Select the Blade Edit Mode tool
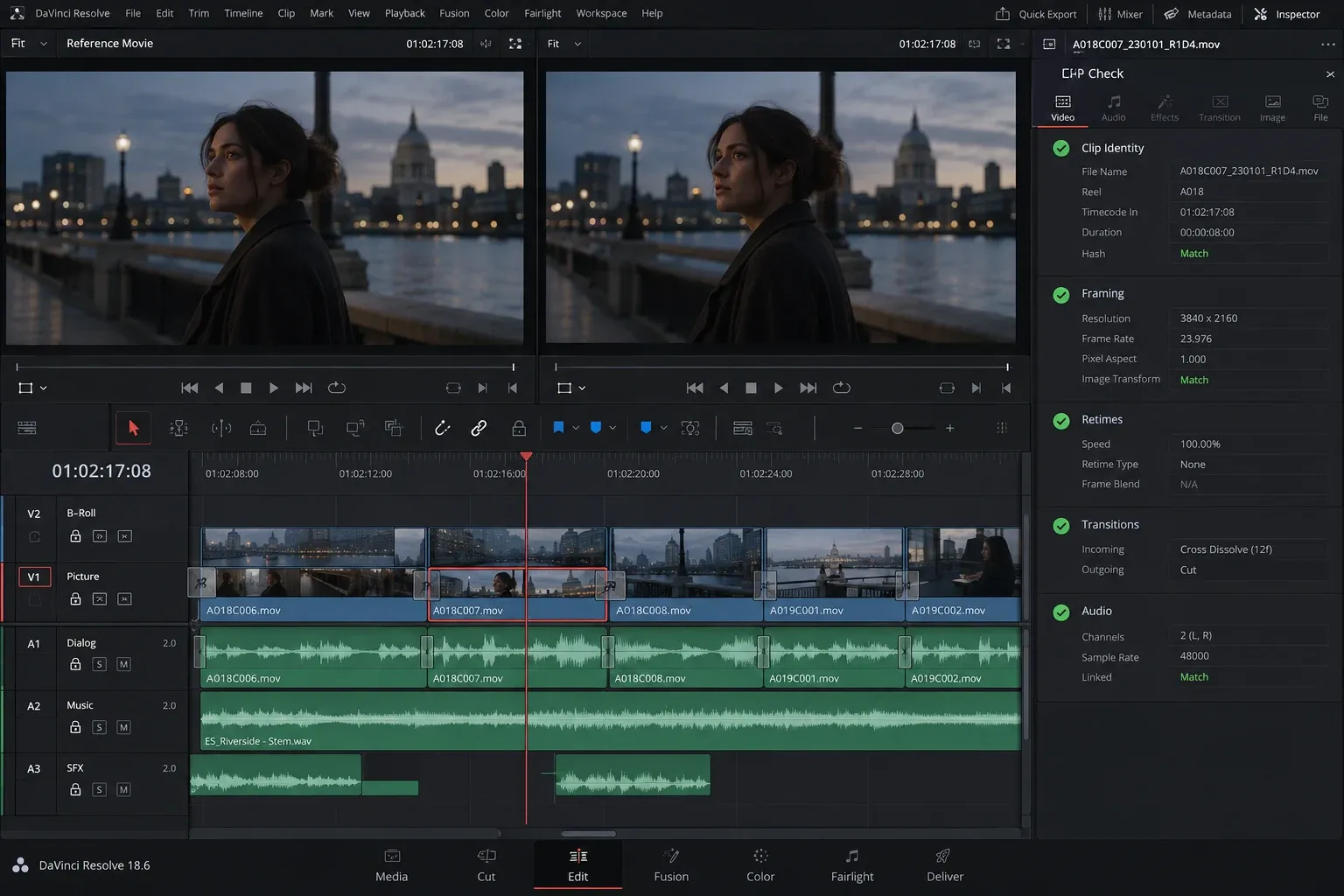This screenshot has height=896, width=1344. coord(258,428)
